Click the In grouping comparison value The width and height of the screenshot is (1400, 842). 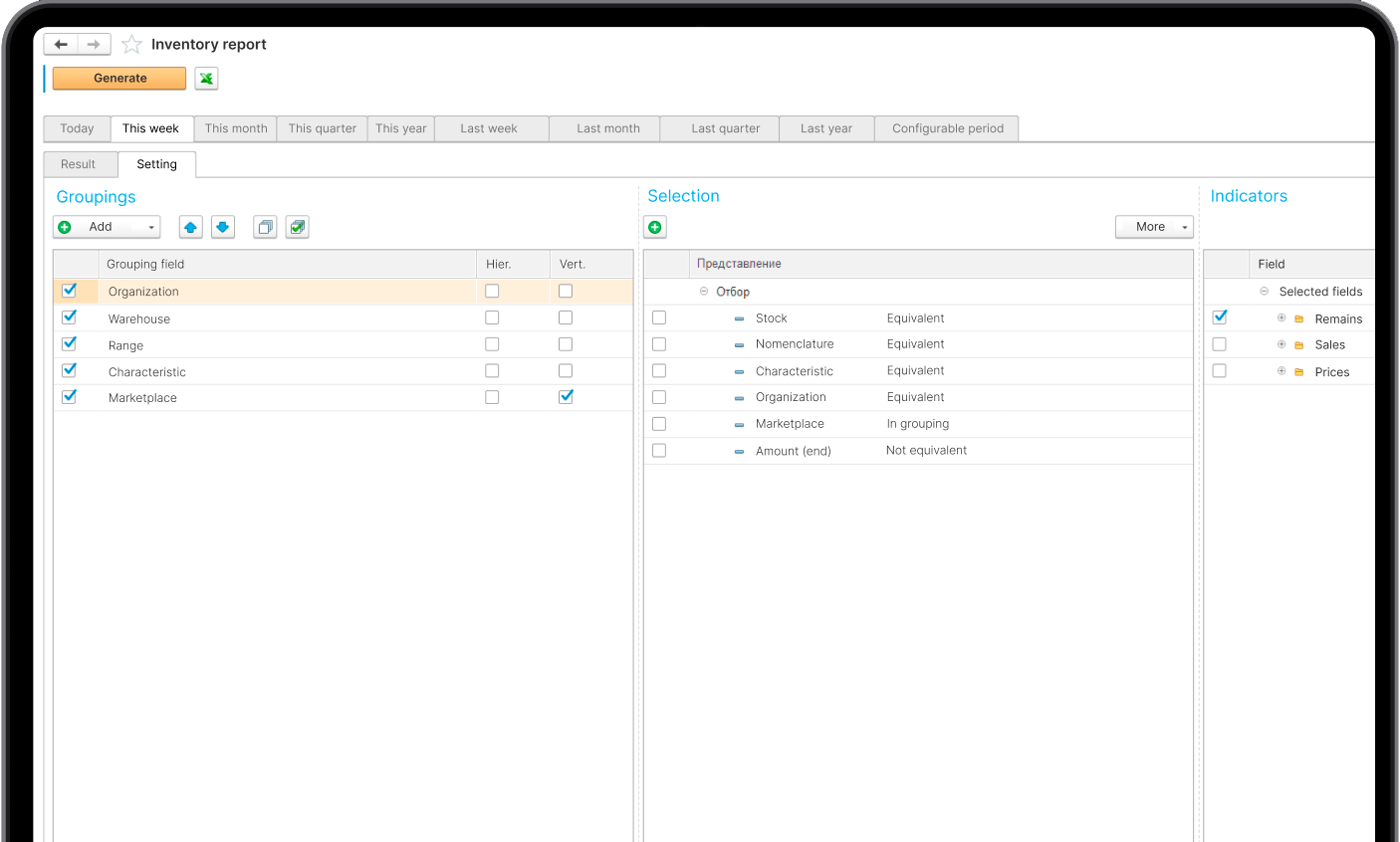(918, 424)
